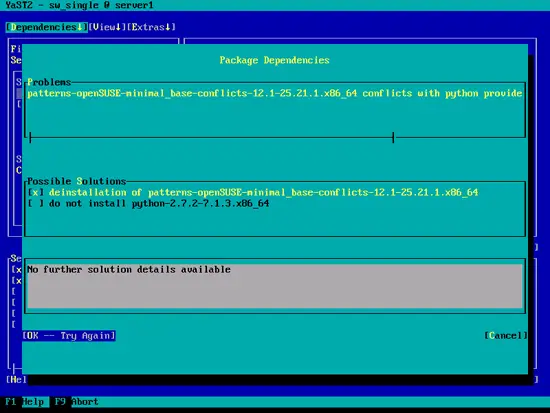
Task: Click the Package Dependencies dialog title
Action: pyautogui.click(x=274, y=60)
